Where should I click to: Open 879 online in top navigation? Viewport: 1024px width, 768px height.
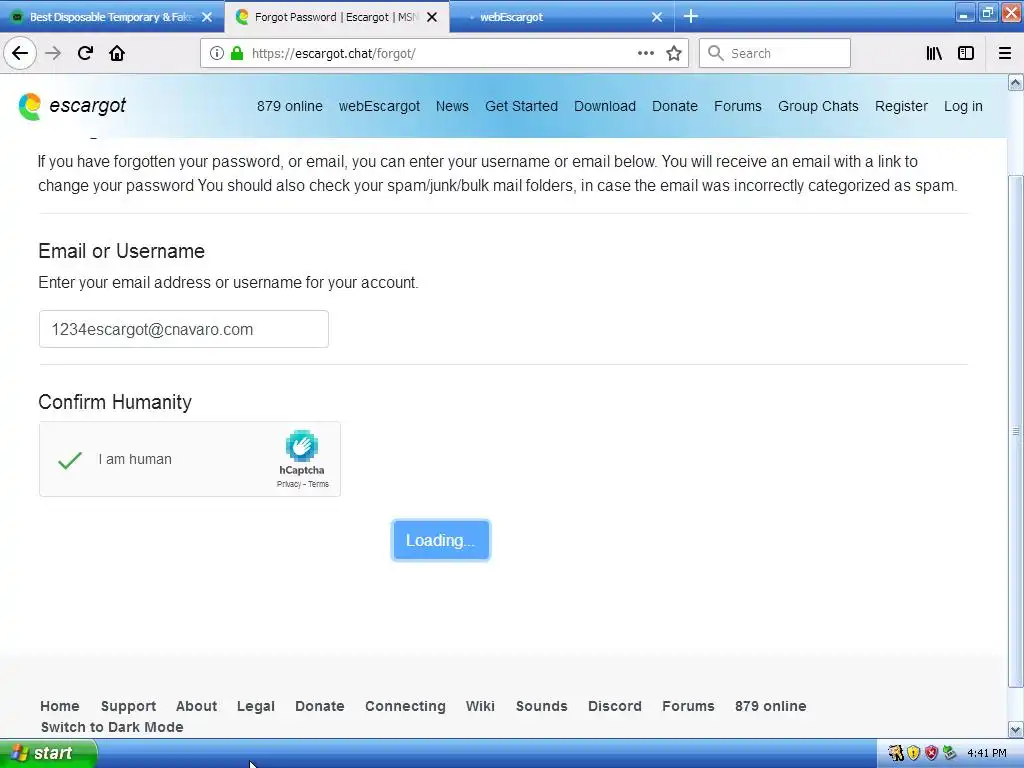pos(289,106)
